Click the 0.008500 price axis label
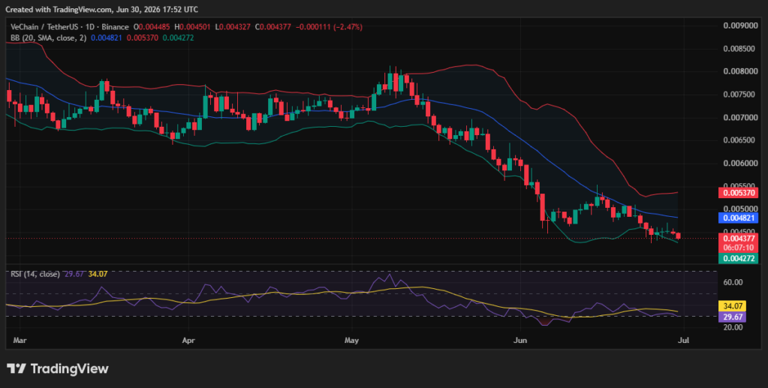Screen dimensions: 768x388 pos(740,48)
